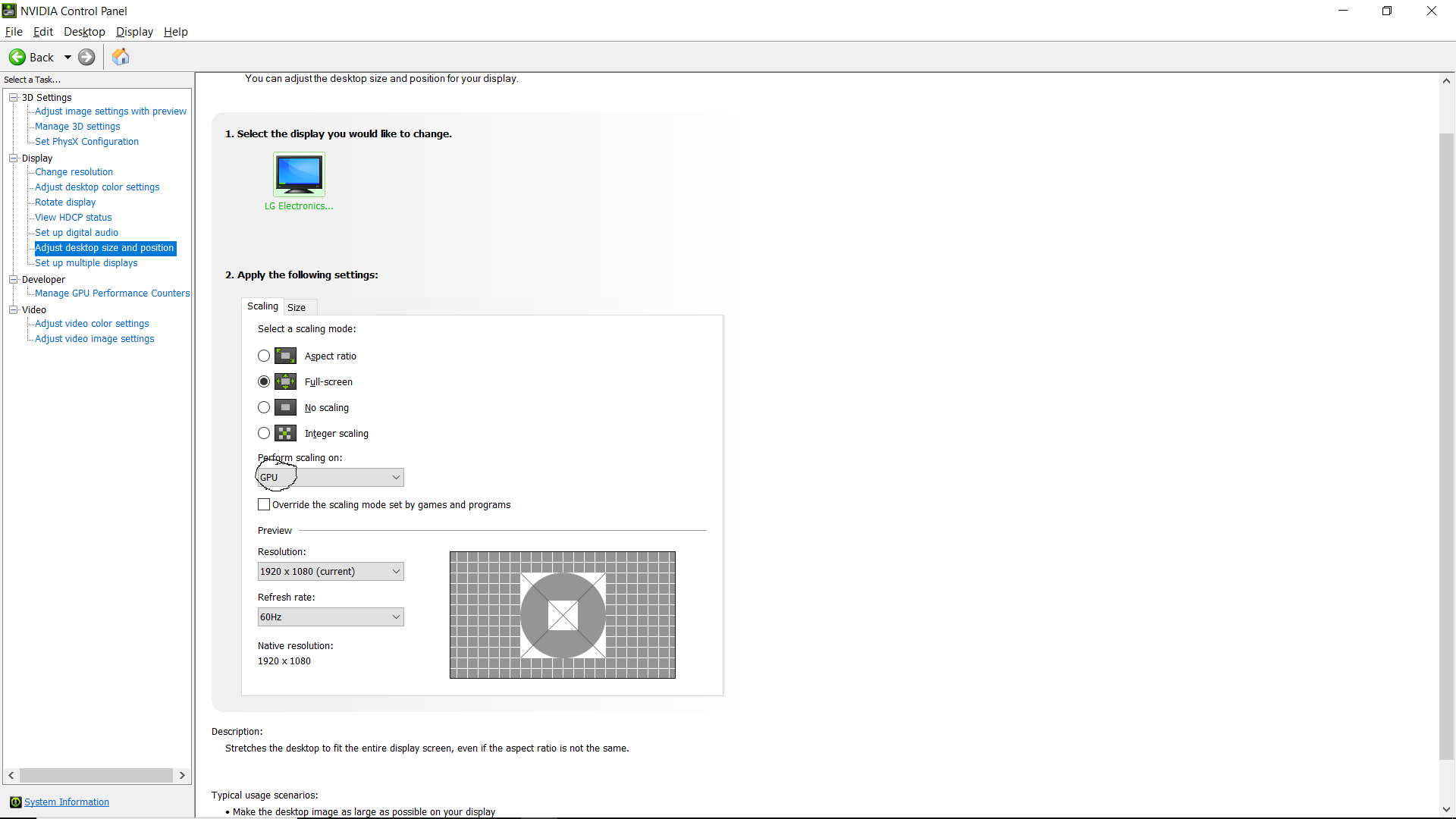Open System Information link
The width and height of the screenshot is (1456, 819).
67,802
